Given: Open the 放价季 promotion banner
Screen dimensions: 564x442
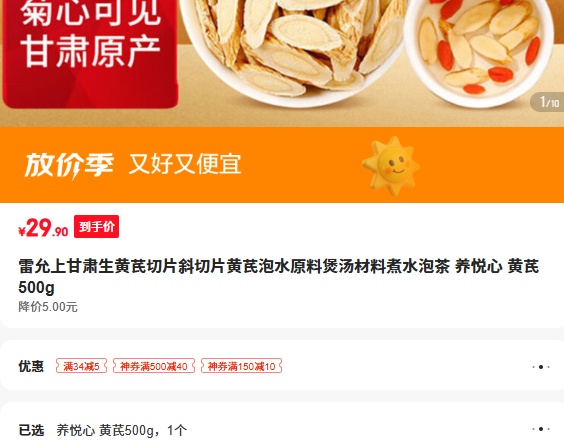Looking at the screenshot, I should [282, 165].
